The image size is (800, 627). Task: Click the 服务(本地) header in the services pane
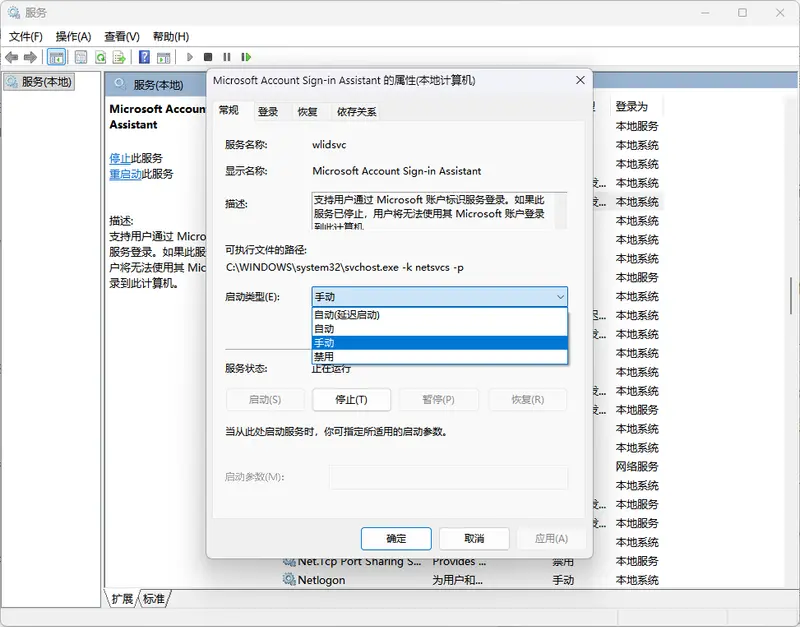point(158,85)
